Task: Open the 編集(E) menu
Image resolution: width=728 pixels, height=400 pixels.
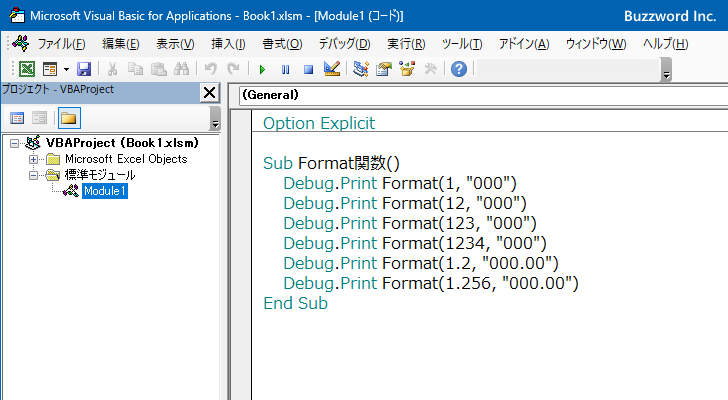Action: point(121,44)
